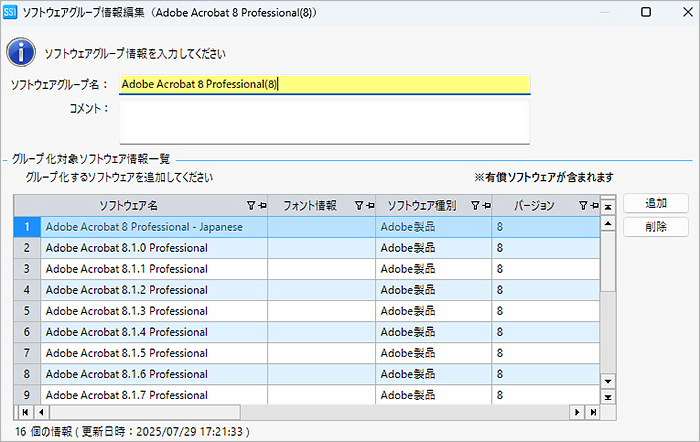The height and width of the screenshot is (442, 700).
Task: Open the filter for バージョン column
Action: 583,205
